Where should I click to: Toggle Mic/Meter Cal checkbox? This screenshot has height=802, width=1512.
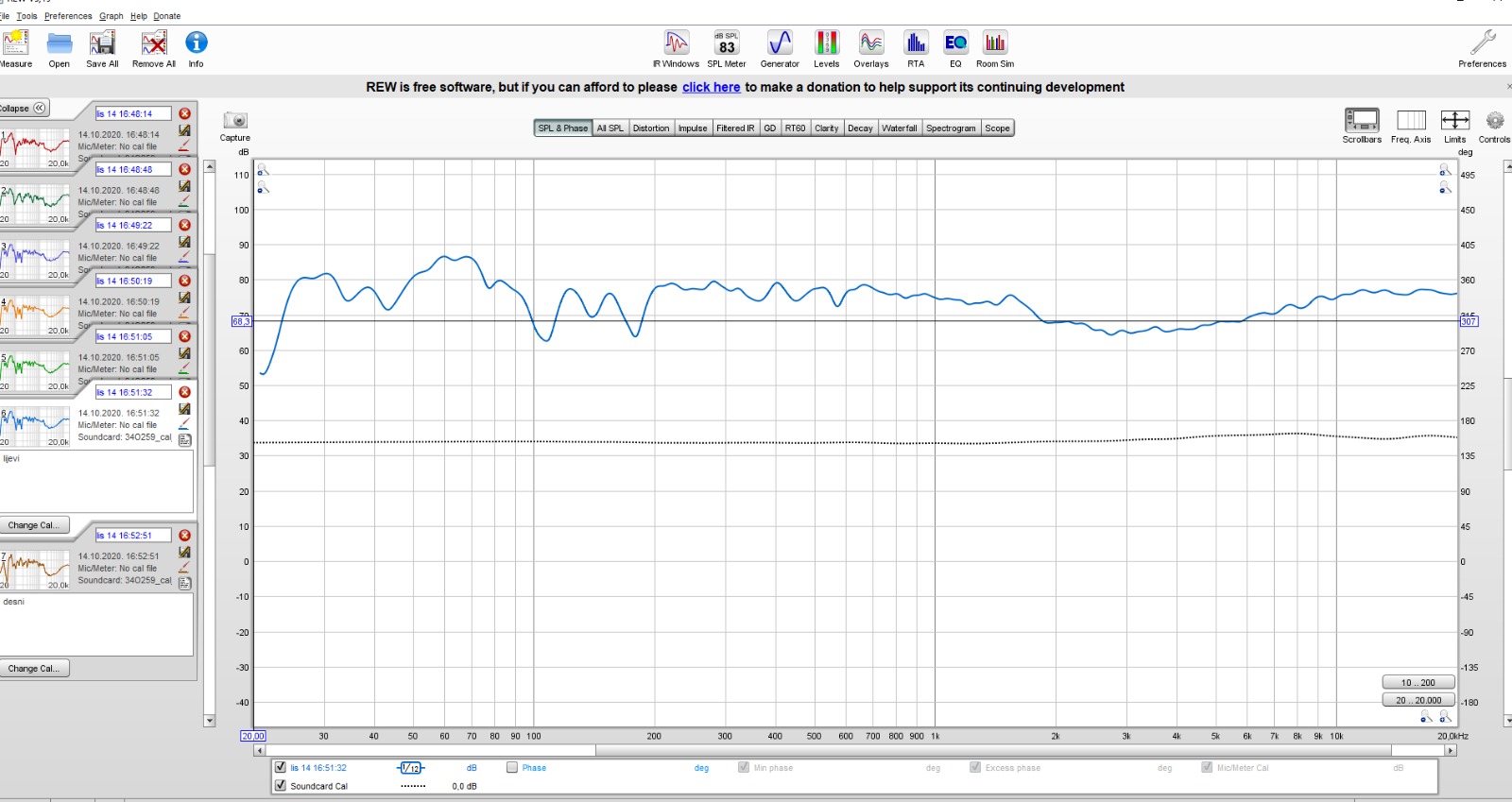(x=1207, y=767)
